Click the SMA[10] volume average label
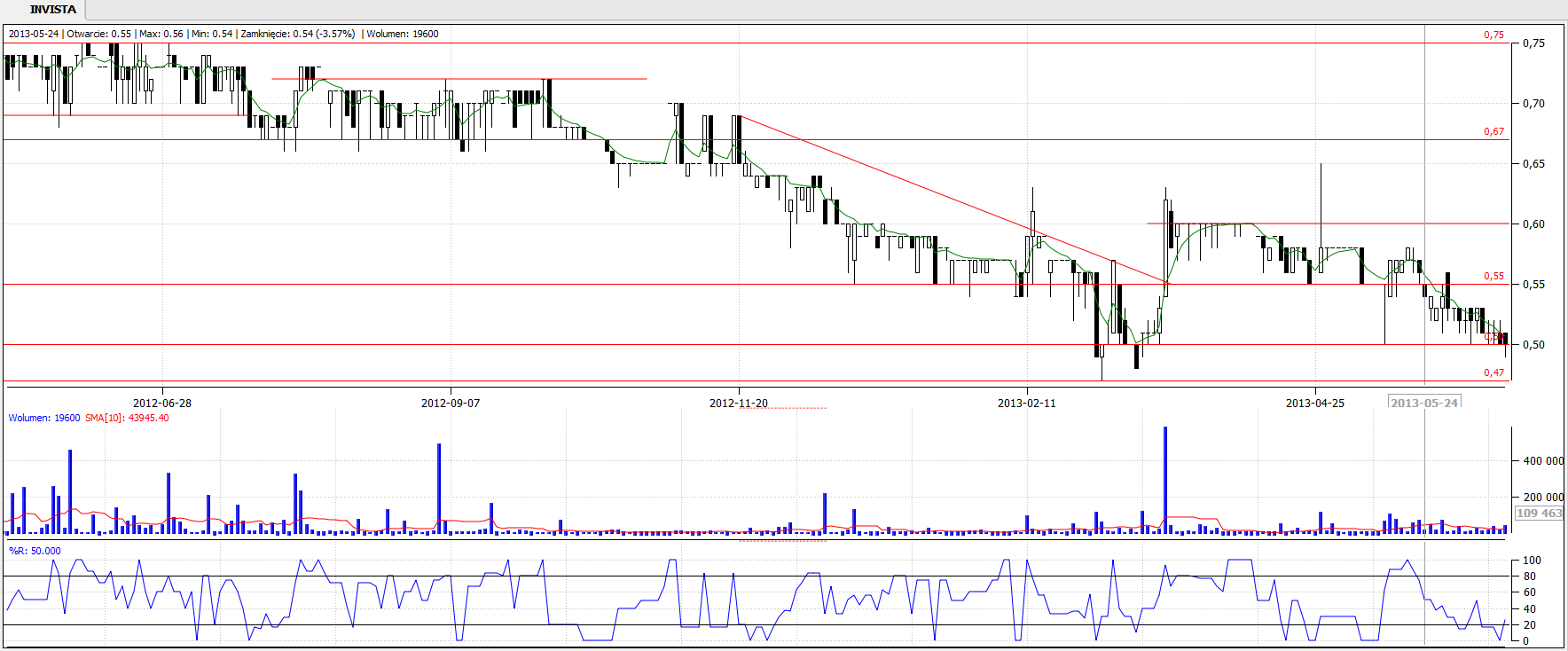 pos(127,418)
